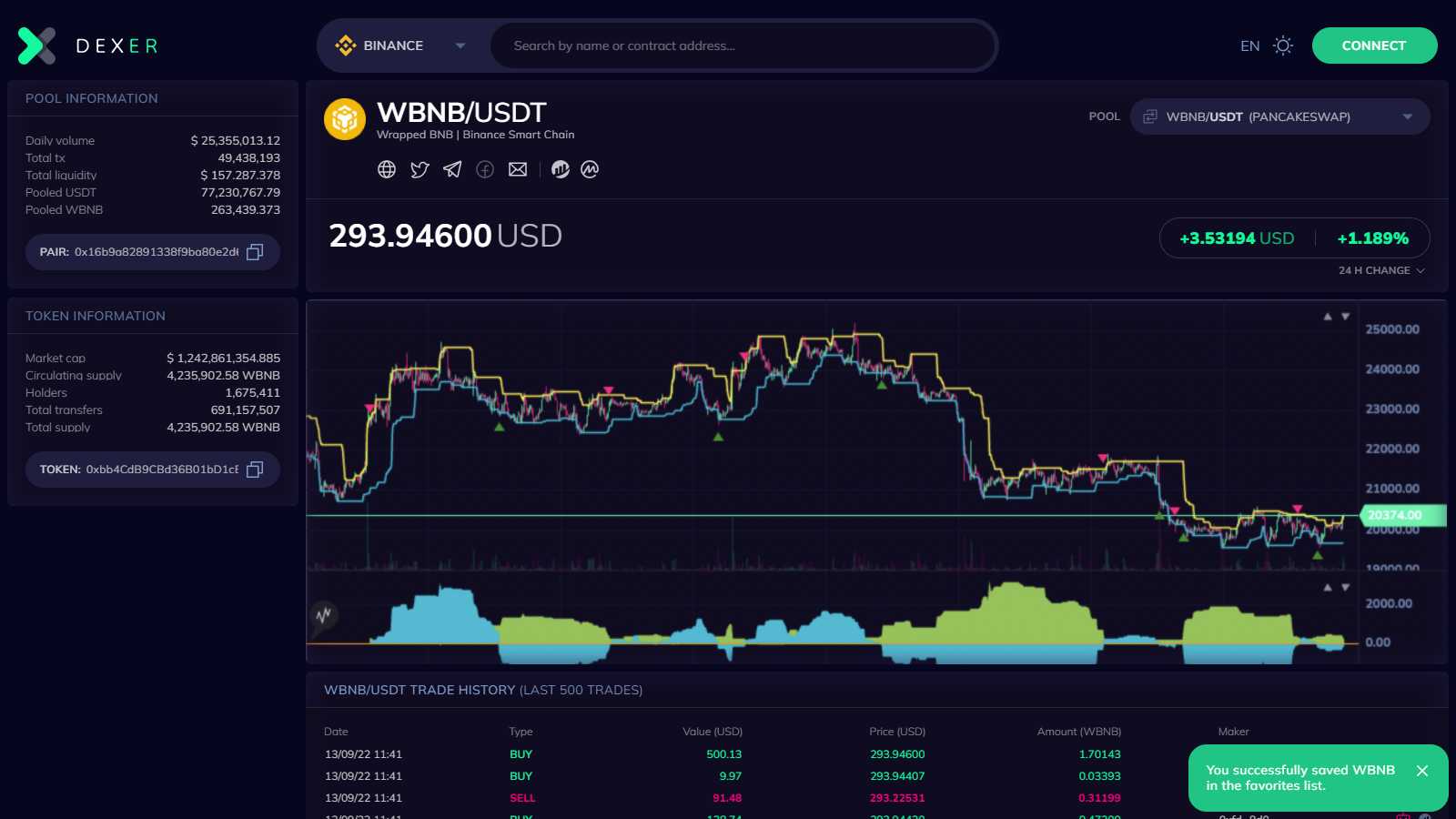
Task: Click the Total tx value 49,438,193
Action: tap(249, 158)
